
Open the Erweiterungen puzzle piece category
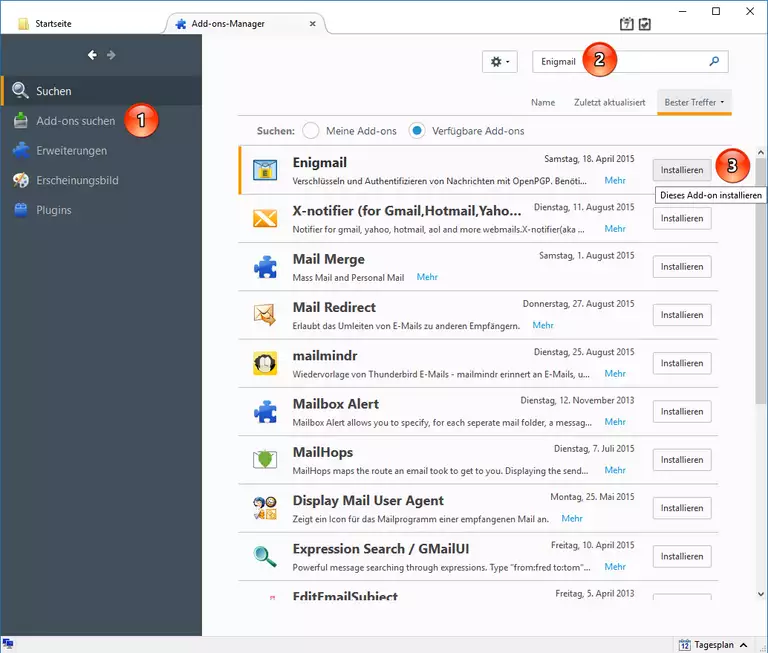click(x=70, y=151)
